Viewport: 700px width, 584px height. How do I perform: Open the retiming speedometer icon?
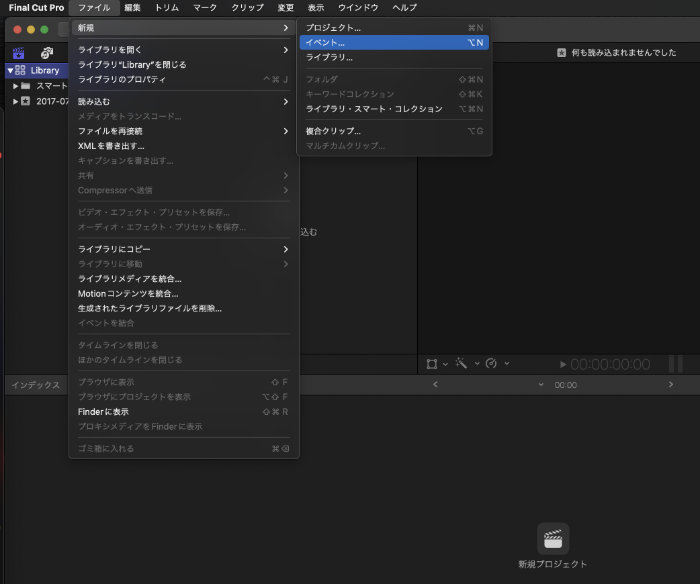pyautogui.click(x=491, y=363)
